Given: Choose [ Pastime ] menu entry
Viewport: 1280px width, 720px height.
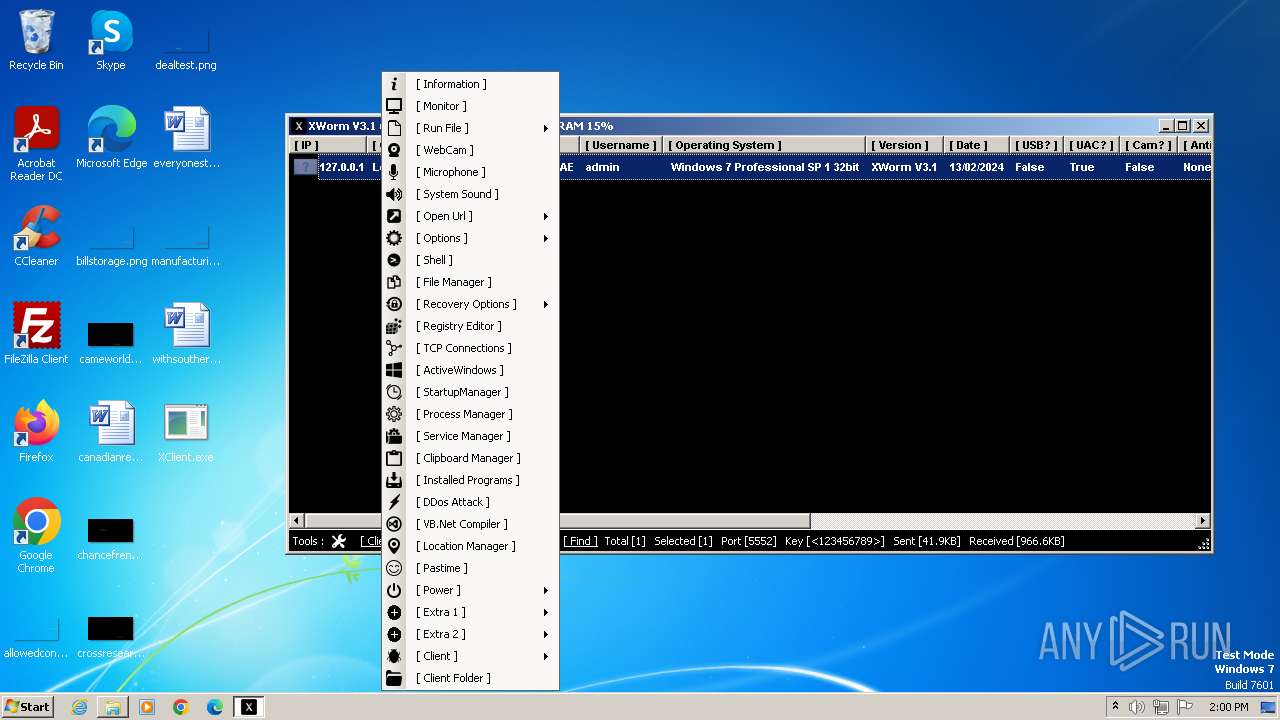Looking at the screenshot, I should pyautogui.click(x=470, y=568).
